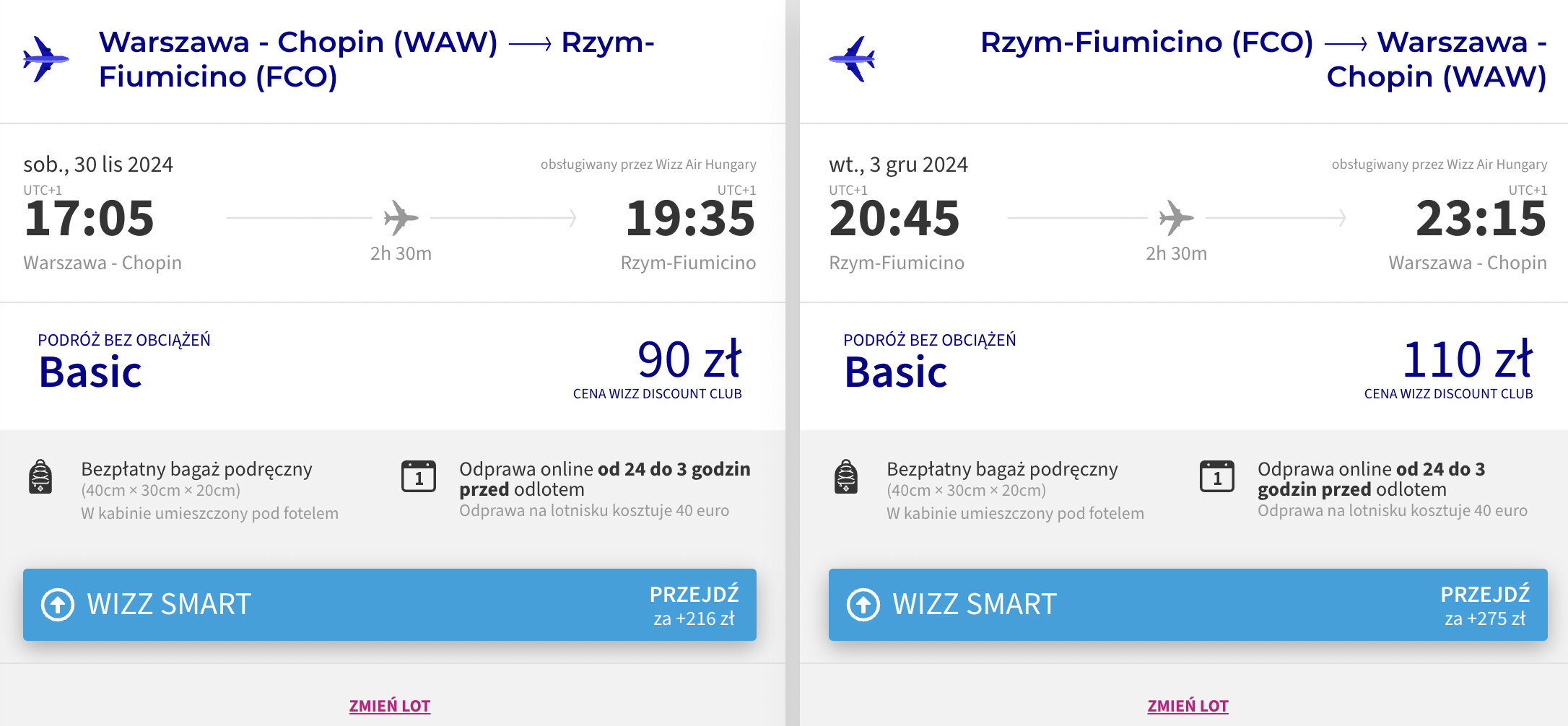Select the 90 zł Basic fare price
The height and width of the screenshot is (726, 1568).
689,359
